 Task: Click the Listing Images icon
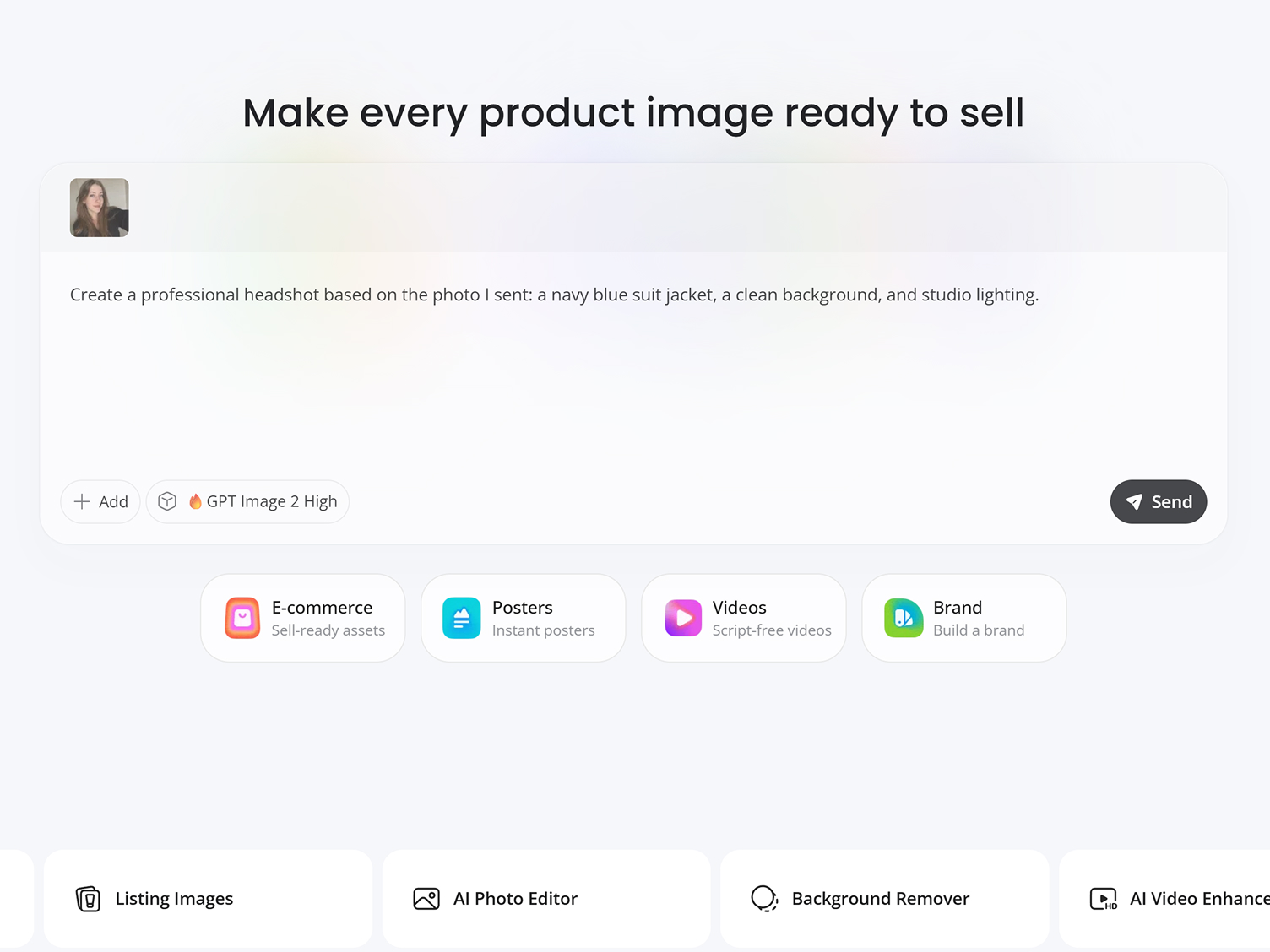(88, 899)
